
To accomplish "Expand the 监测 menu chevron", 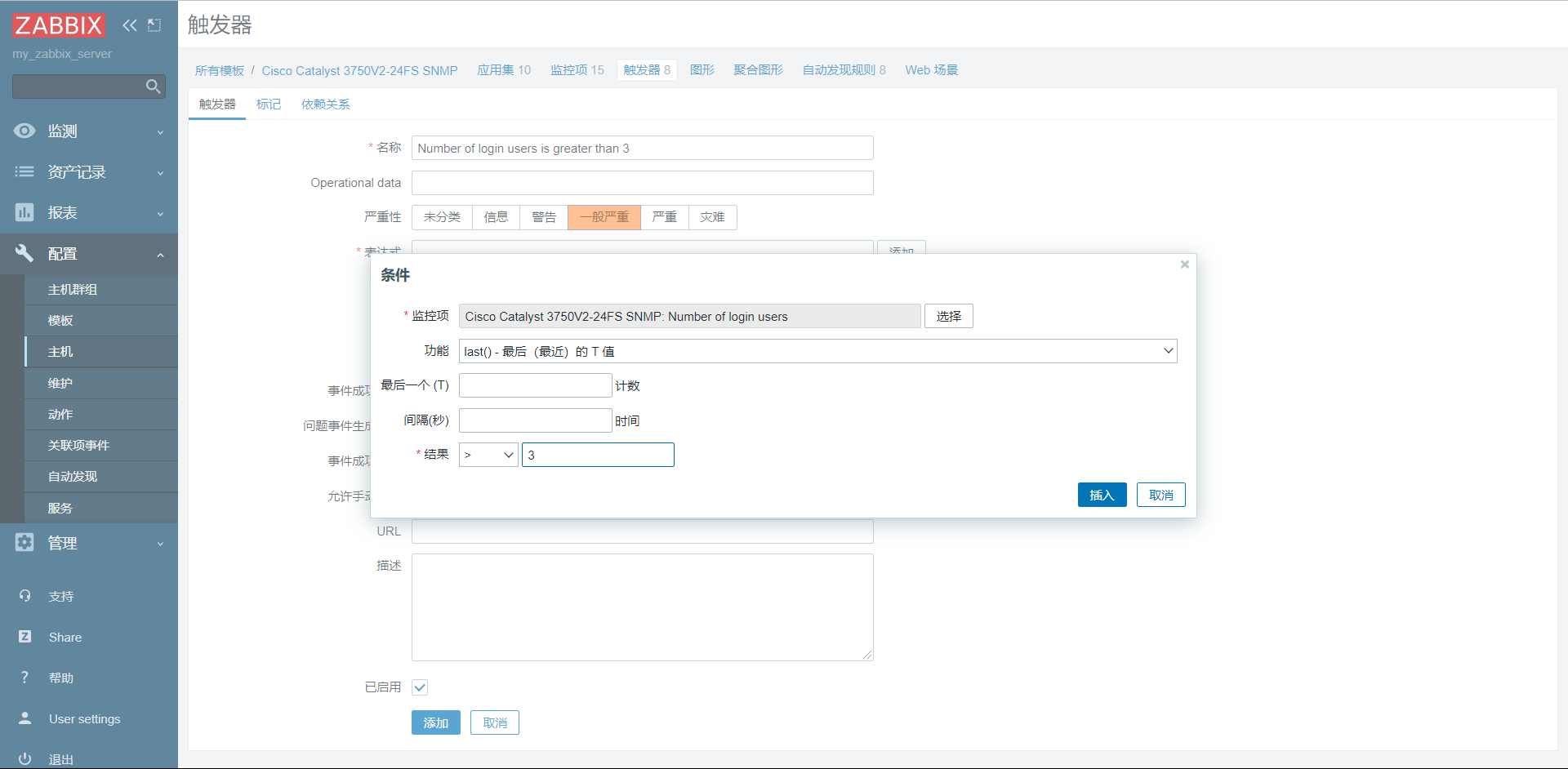I will pos(161,132).
